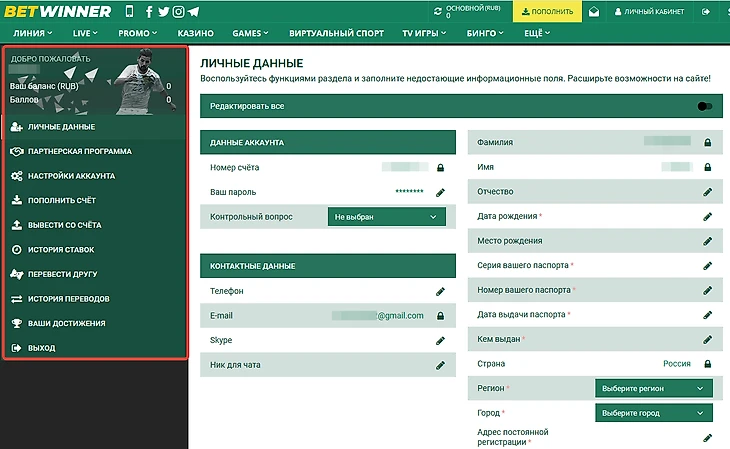Click Выход in the sidebar

[41, 348]
